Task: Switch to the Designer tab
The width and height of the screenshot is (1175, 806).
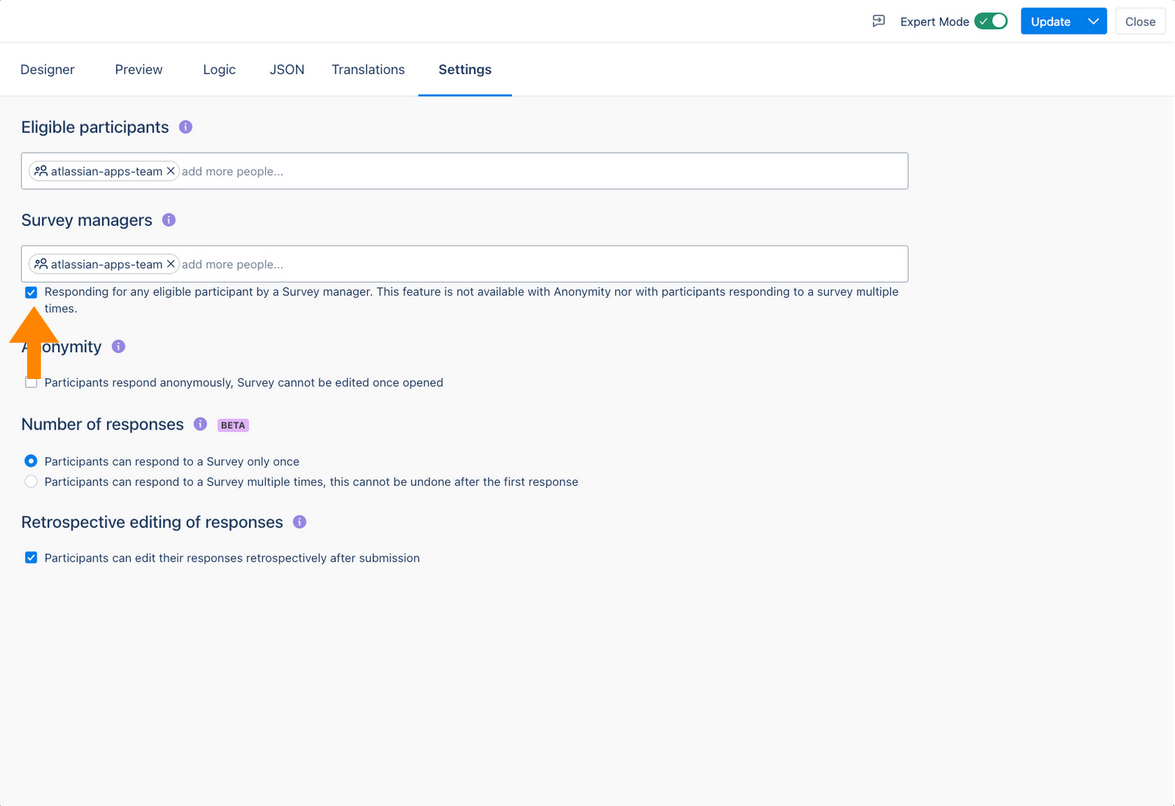Action: click(48, 70)
